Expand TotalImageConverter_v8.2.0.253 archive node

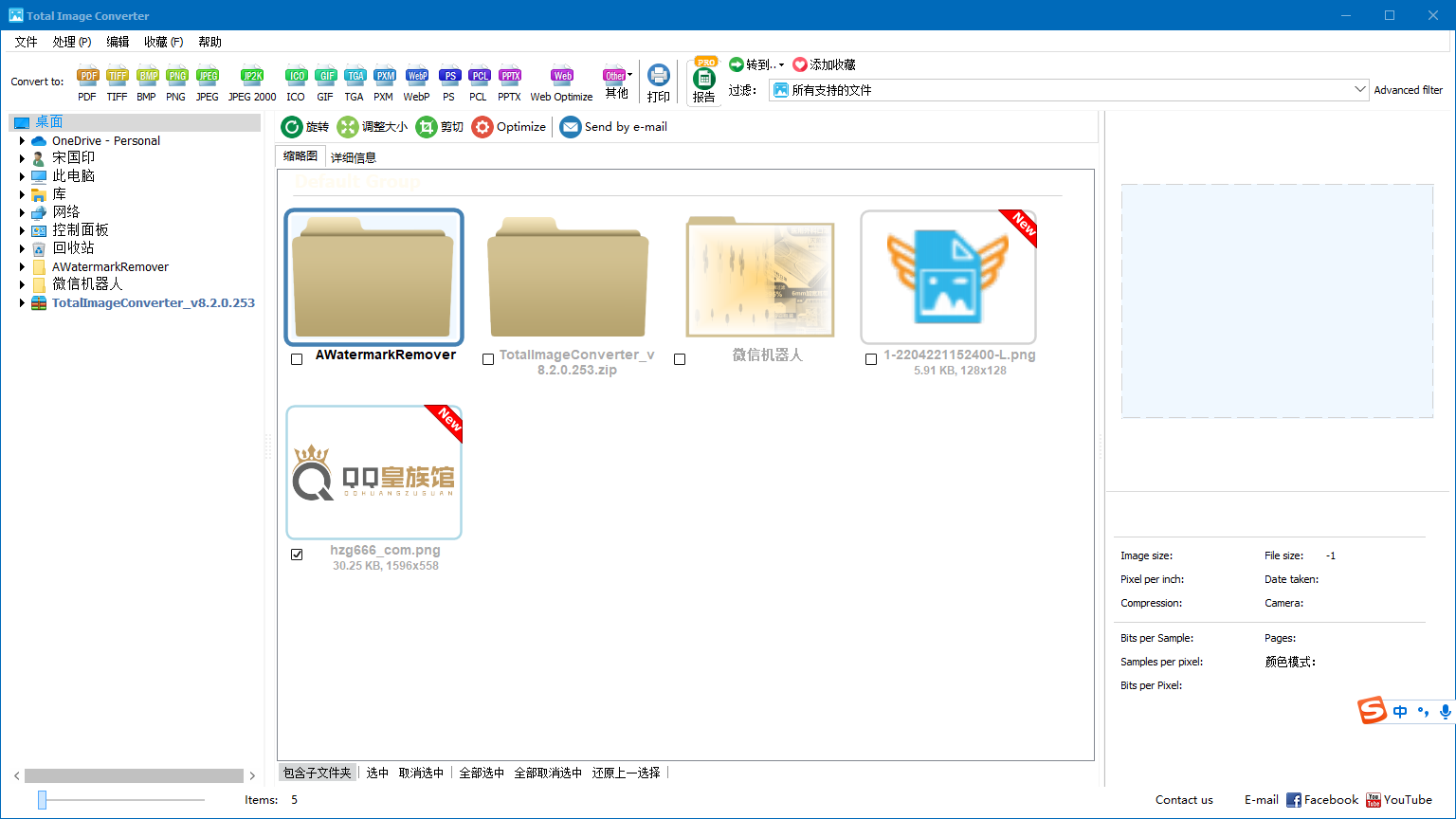[x=22, y=303]
